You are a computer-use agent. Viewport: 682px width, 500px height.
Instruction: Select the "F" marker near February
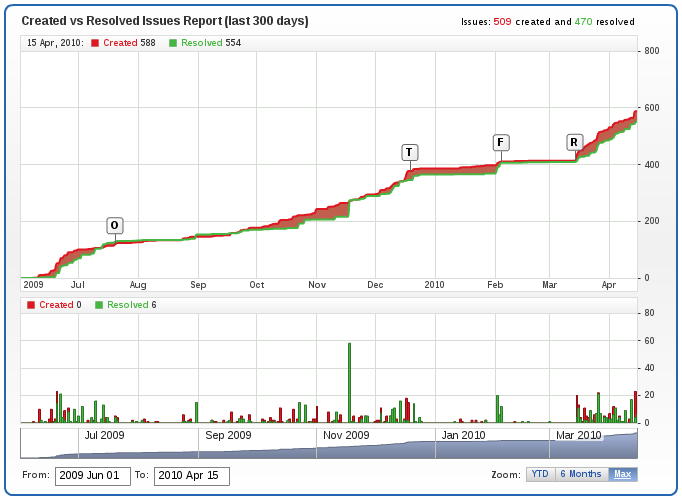[500, 142]
